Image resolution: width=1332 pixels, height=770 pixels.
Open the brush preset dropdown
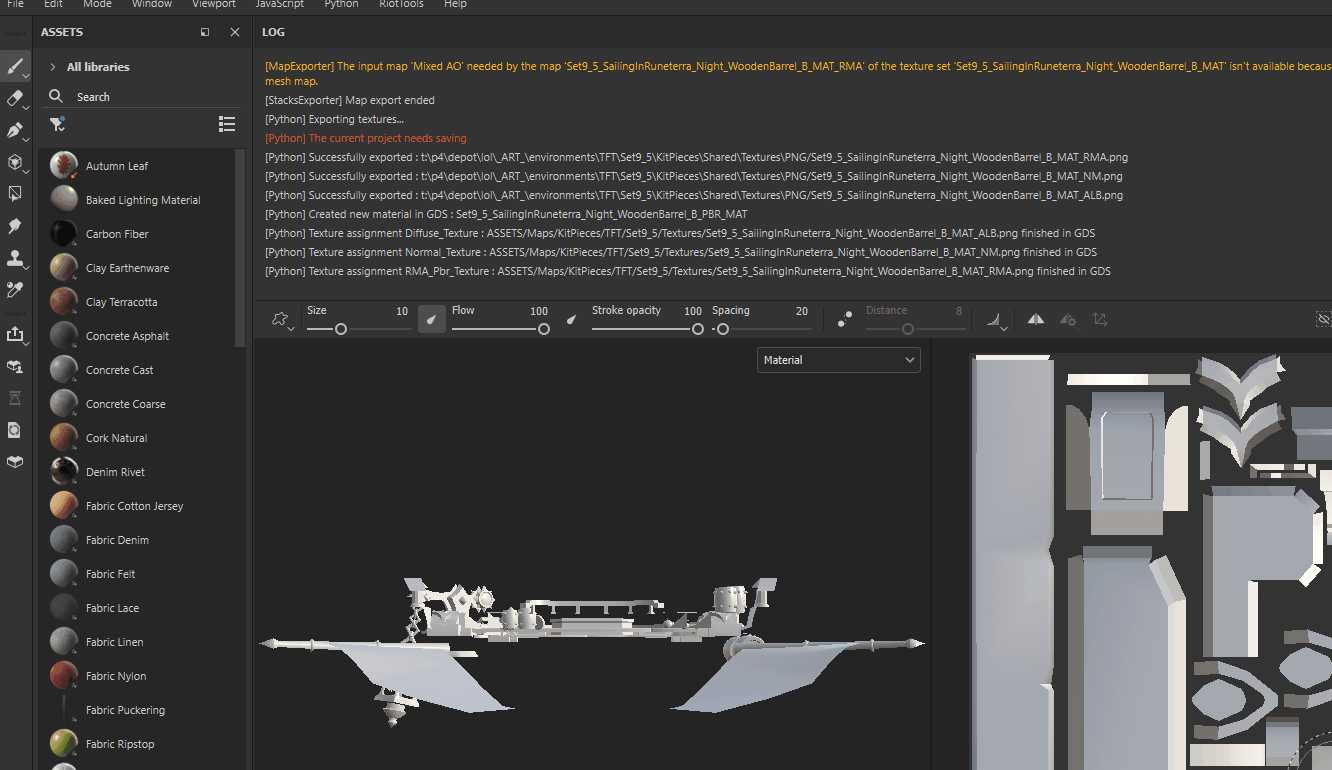click(281, 320)
